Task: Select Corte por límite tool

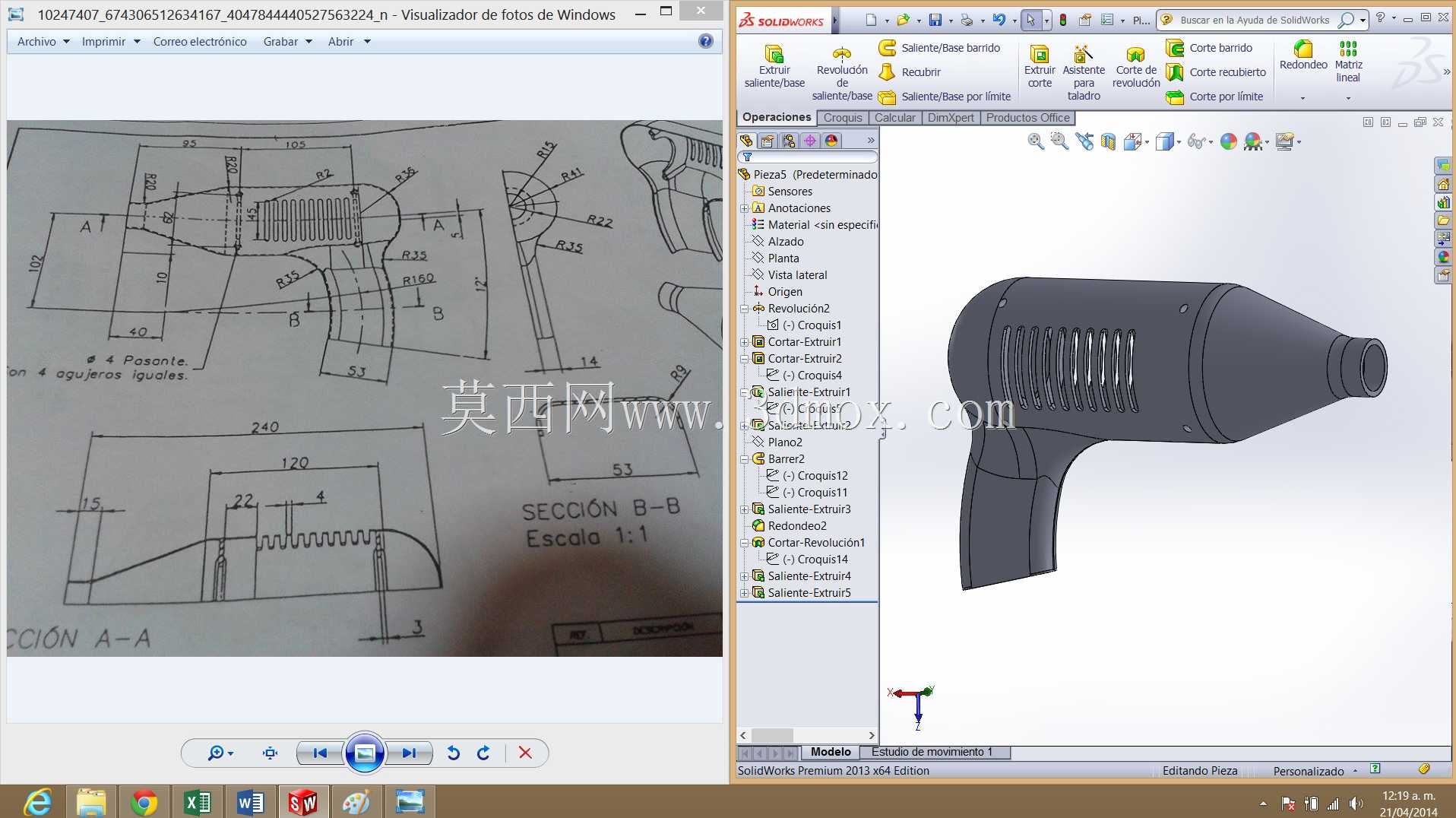Action: tap(1214, 97)
